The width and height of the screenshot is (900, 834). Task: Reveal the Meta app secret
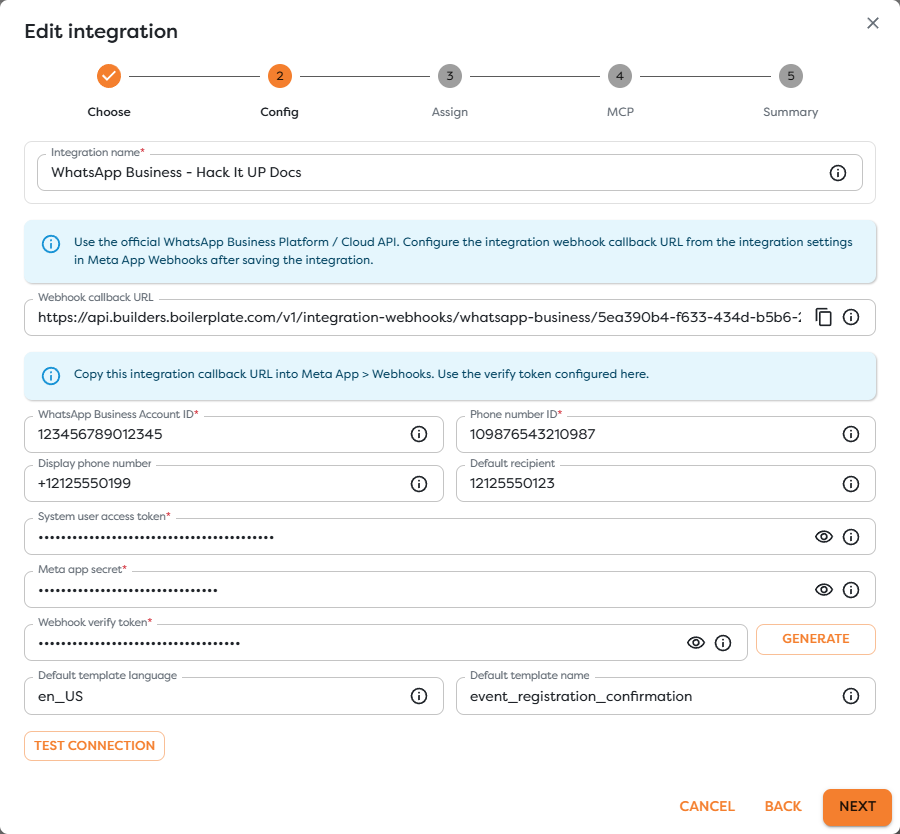pyautogui.click(x=824, y=590)
